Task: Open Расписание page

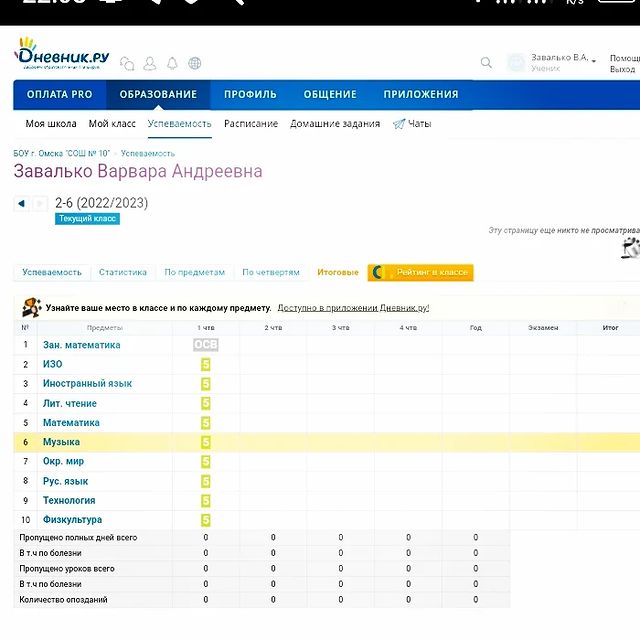Action: point(251,124)
